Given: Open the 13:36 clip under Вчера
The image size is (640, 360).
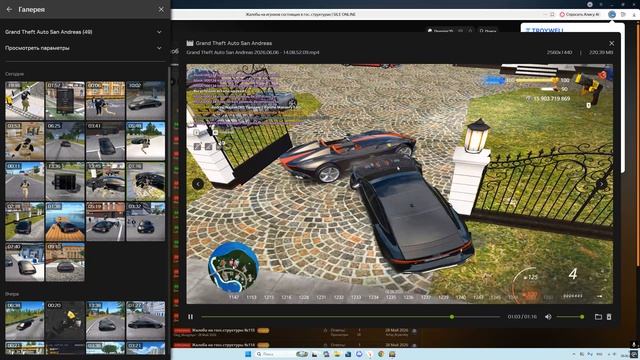Looking at the screenshot, I should 105,320.
